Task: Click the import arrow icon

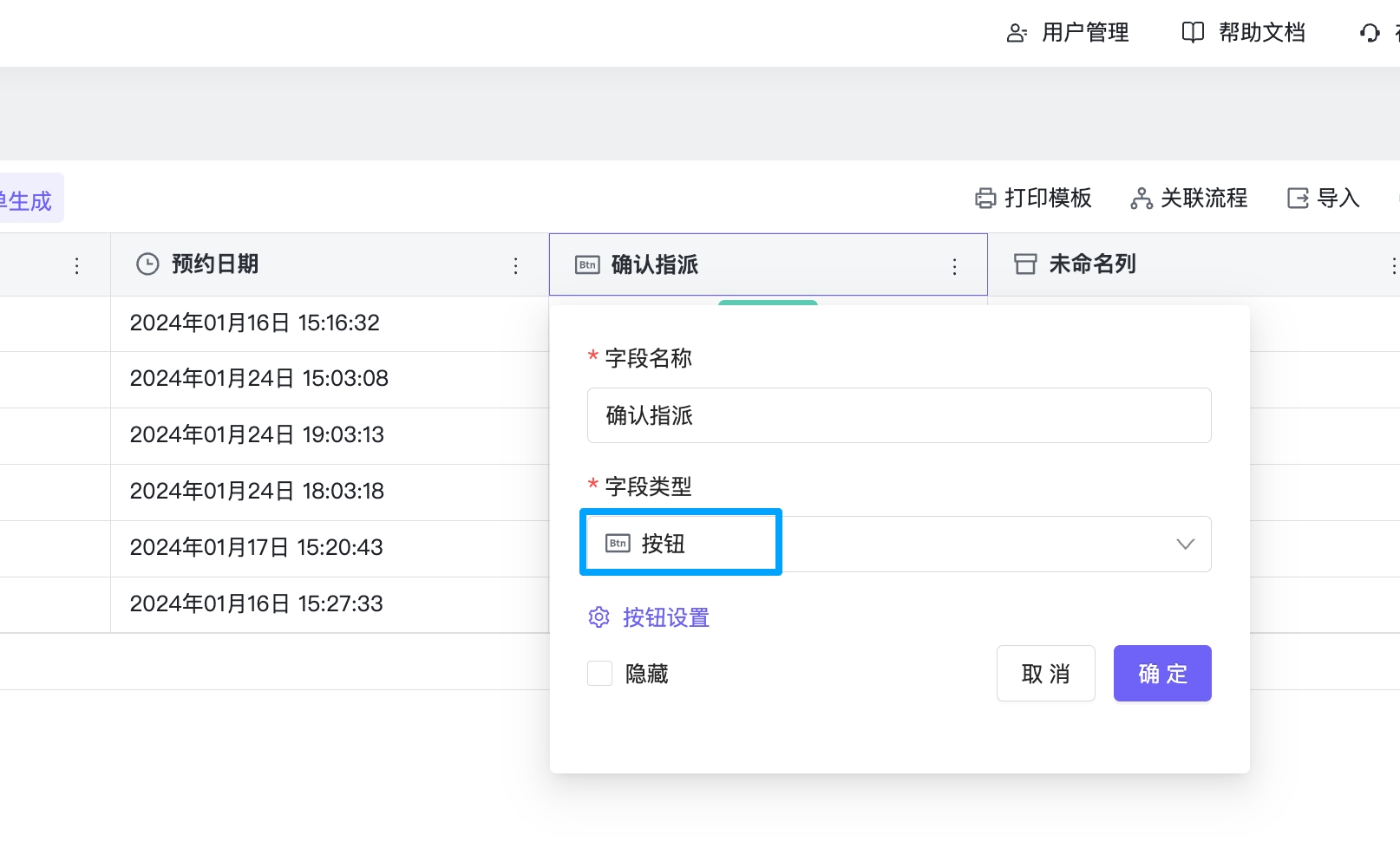Action: pyautogui.click(x=1298, y=199)
